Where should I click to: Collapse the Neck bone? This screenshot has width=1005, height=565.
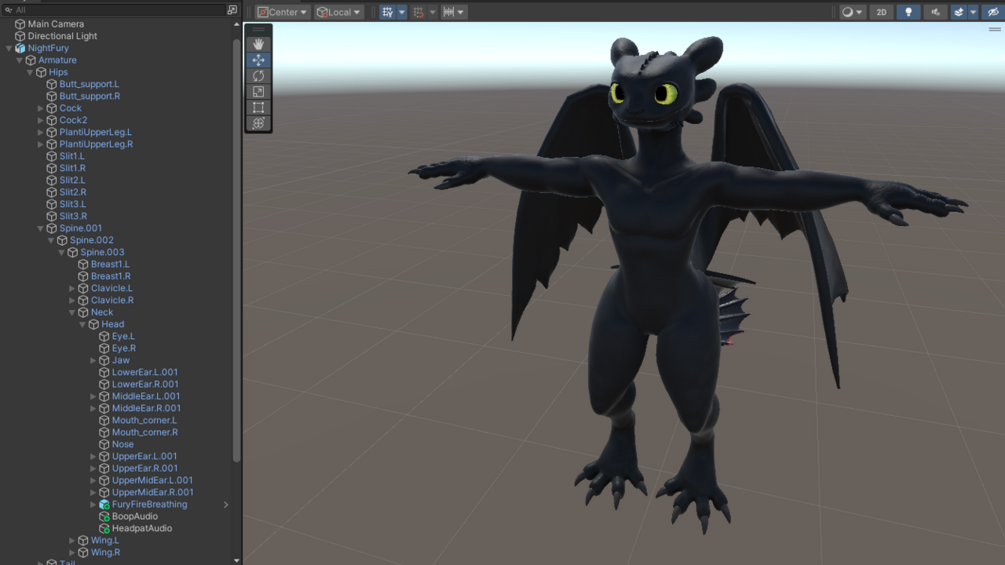click(x=72, y=312)
